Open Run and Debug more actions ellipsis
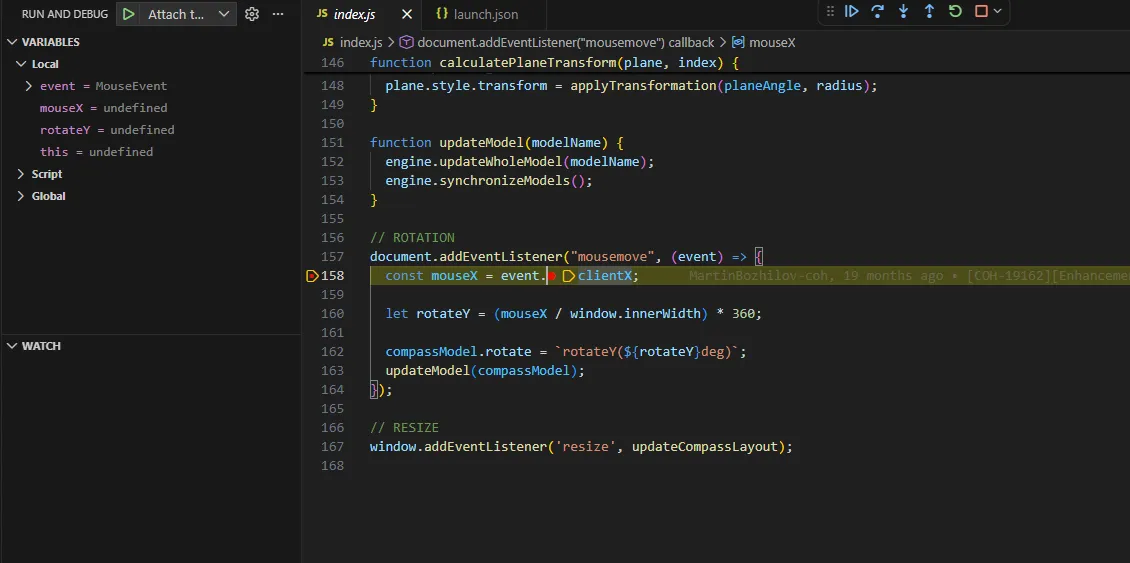The height and width of the screenshot is (563, 1130). tap(278, 14)
